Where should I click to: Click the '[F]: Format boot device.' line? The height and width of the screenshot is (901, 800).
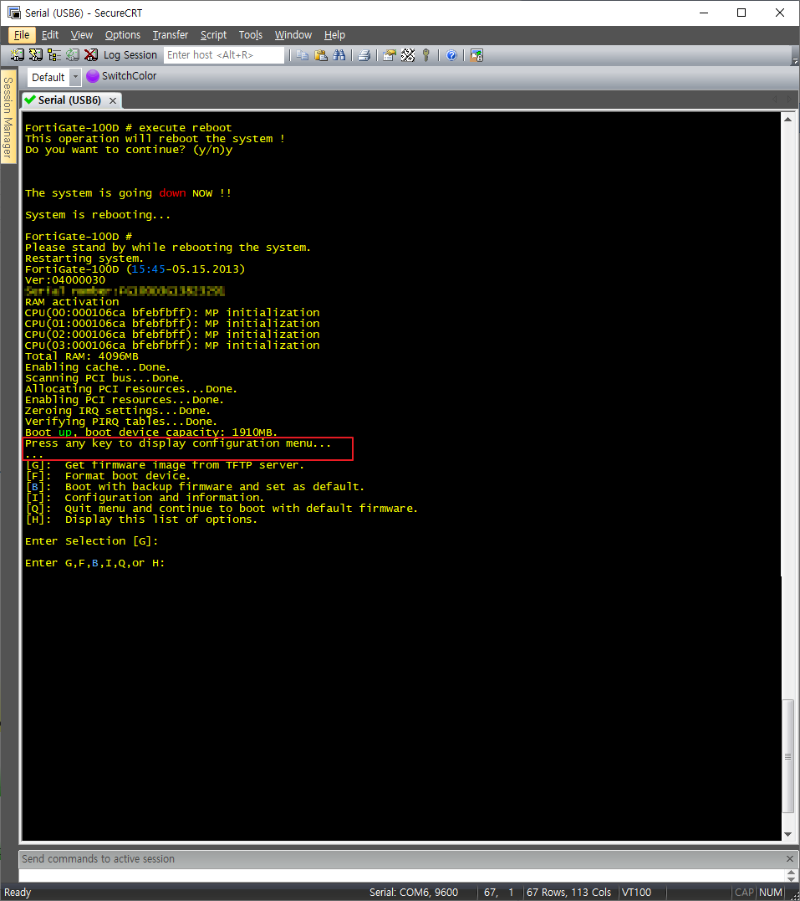(107, 476)
